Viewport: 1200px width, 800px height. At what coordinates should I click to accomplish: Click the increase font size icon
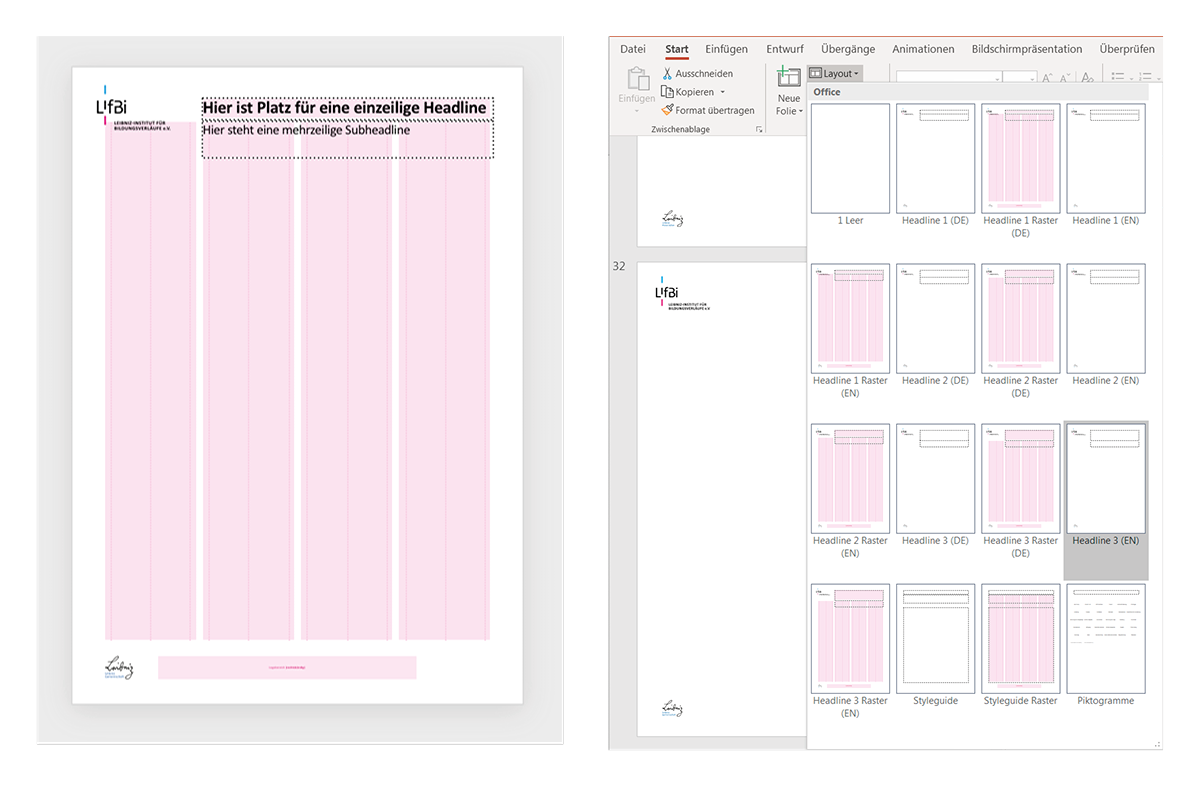1047,77
